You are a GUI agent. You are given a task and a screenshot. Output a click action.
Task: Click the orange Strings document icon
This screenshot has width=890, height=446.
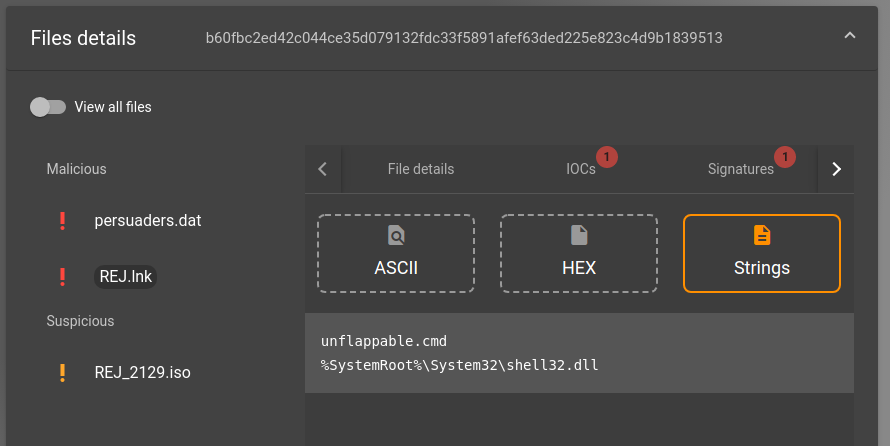click(762, 235)
